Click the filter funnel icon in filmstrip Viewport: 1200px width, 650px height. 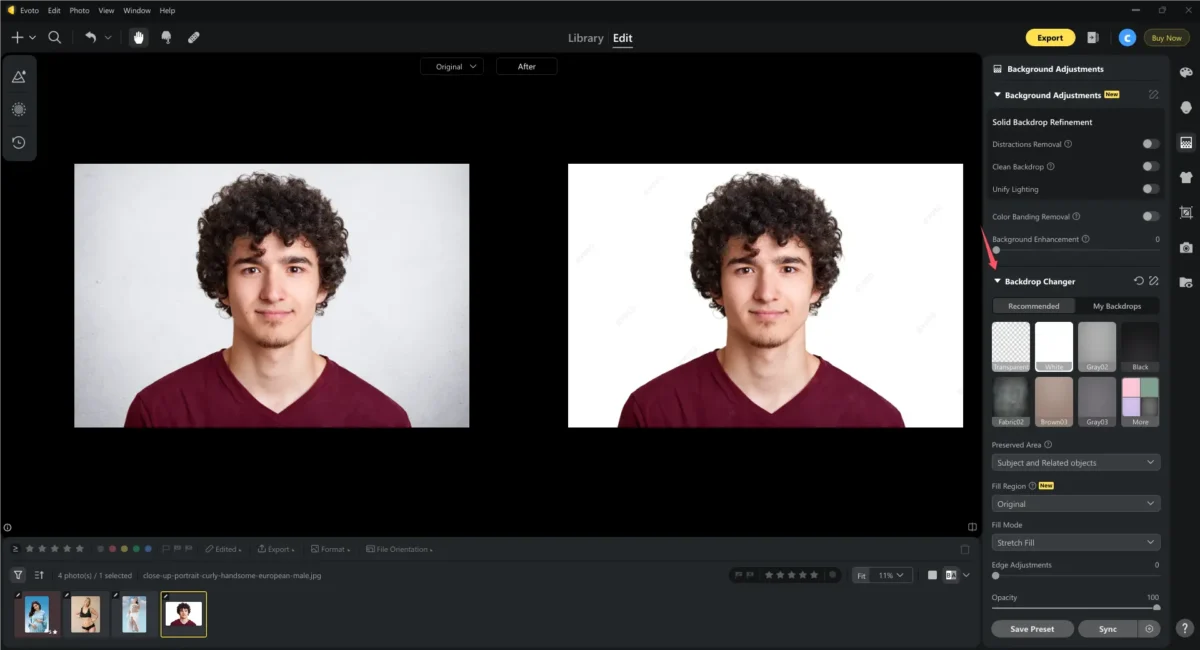pos(18,575)
